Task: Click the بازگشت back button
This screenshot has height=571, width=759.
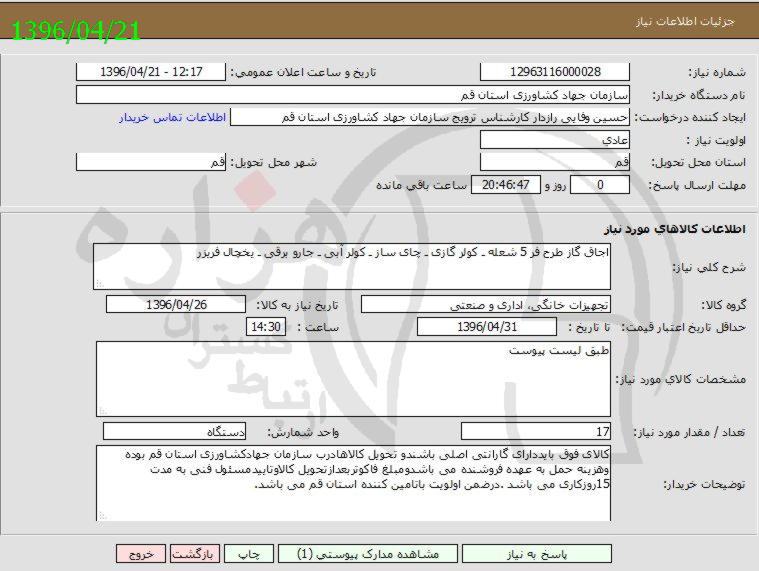Action: pos(195,554)
